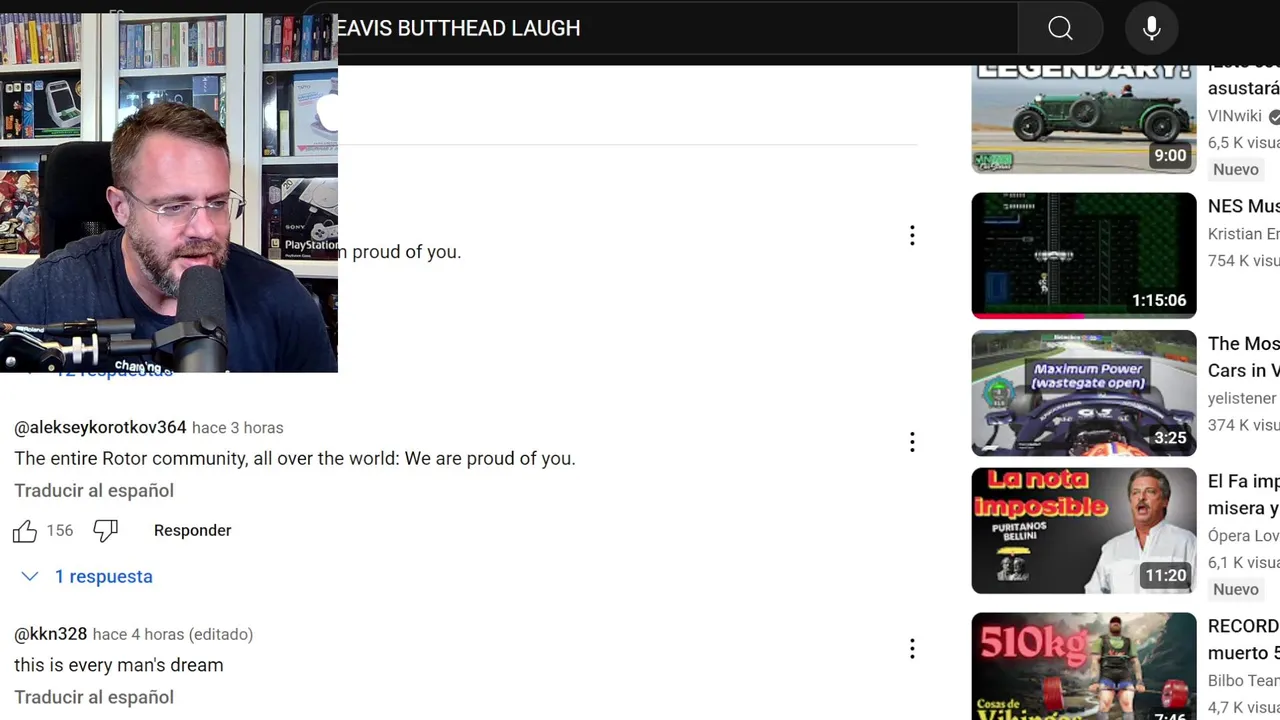Screen dimensions: 1280x720
Task: Open VINwiki channel name
Action: coord(1235,117)
